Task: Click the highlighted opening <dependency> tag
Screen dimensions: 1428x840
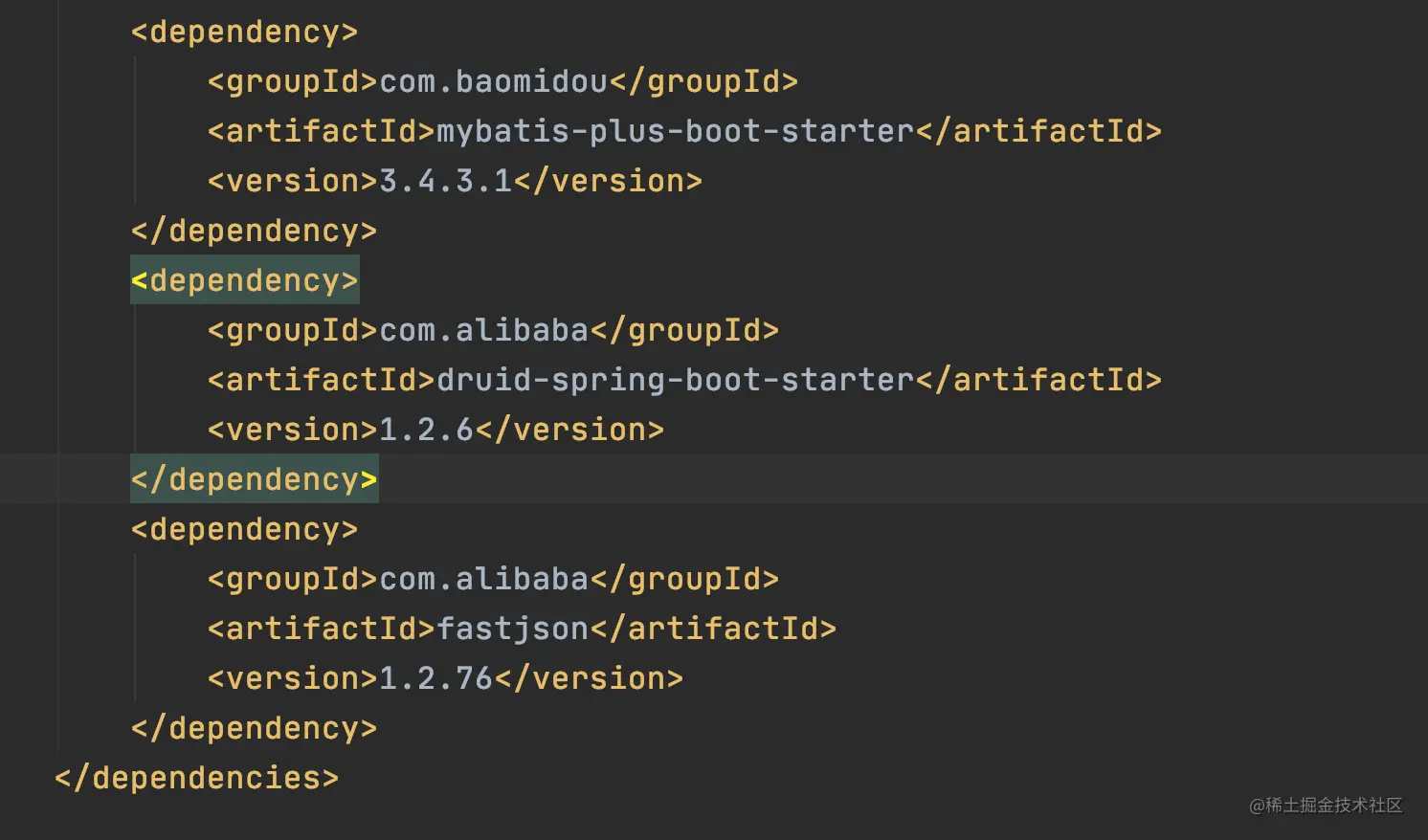Action: tap(245, 280)
